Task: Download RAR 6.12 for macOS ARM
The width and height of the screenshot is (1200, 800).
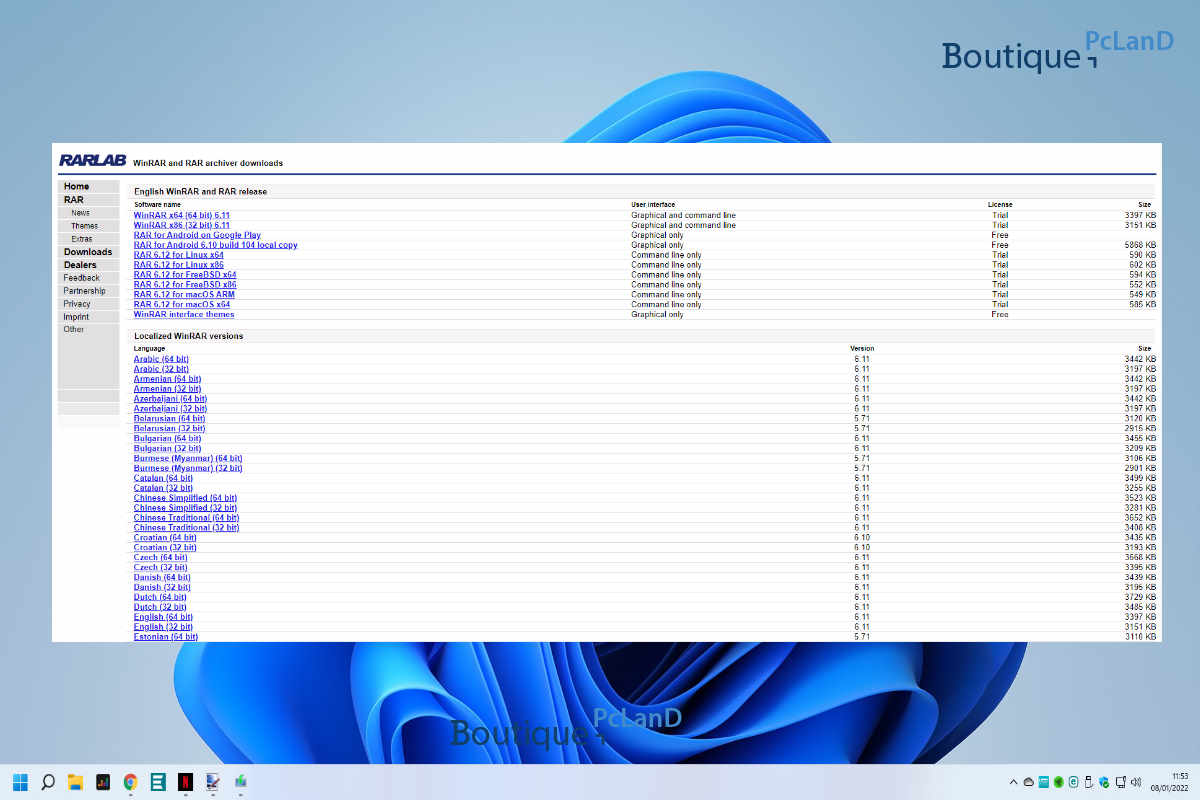Action: coord(184,295)
